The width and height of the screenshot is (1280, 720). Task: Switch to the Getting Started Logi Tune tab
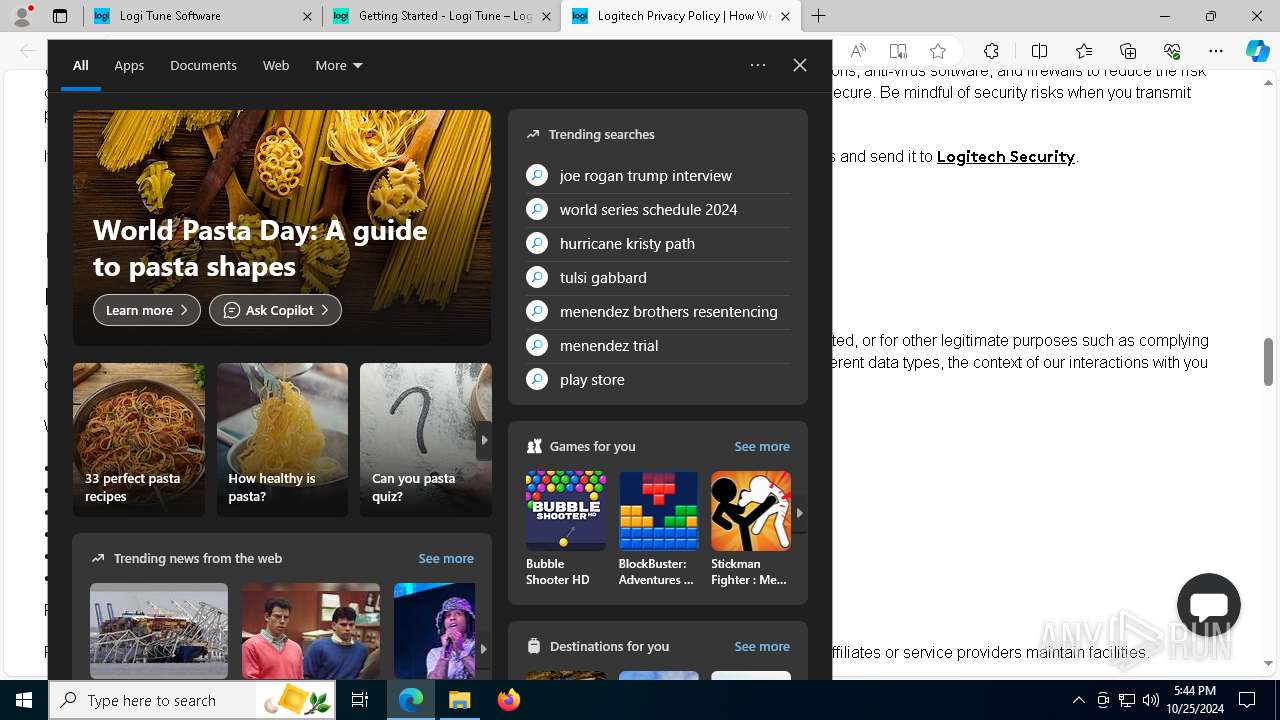(x=441, y=16)
